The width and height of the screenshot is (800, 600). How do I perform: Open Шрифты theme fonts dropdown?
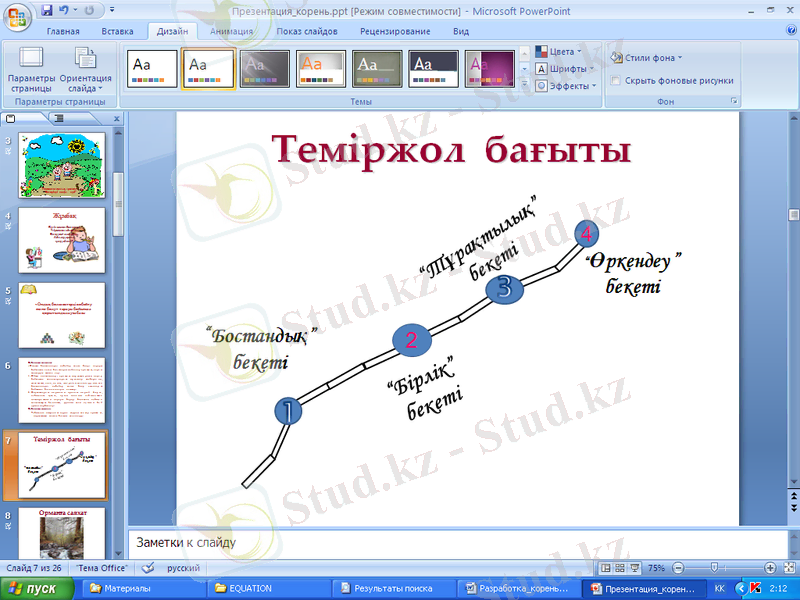point(563,69)
